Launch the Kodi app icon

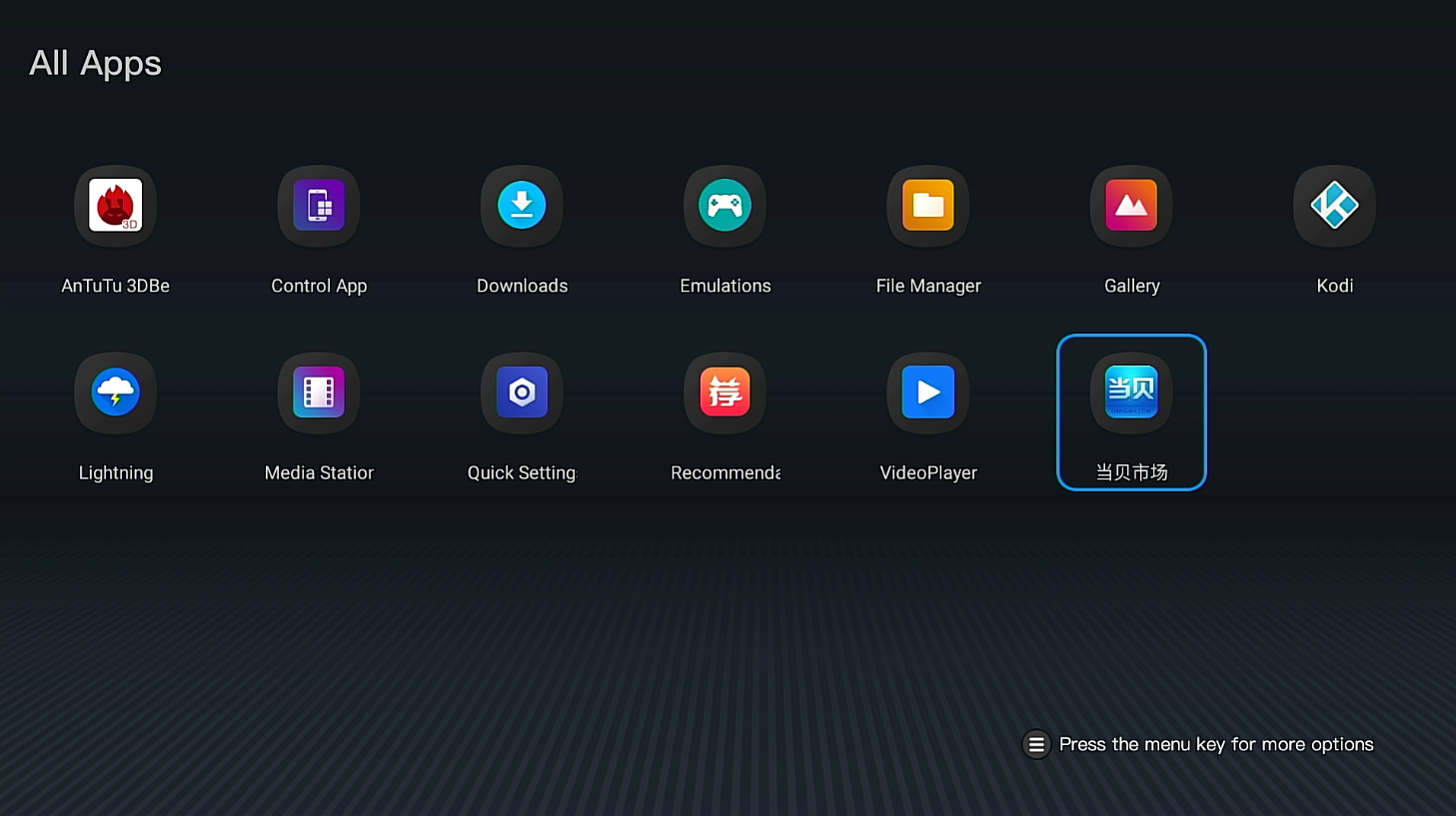click(1334, 206)
